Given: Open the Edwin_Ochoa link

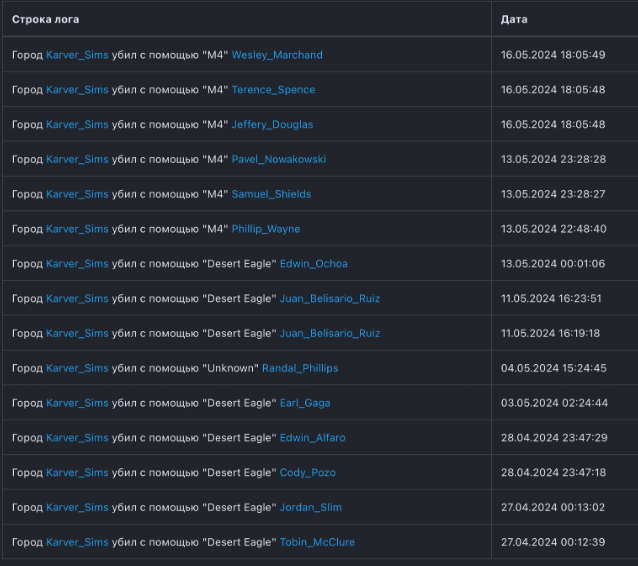Looking at the screenshot, I should pyautogui.click(x=314, y=264).
